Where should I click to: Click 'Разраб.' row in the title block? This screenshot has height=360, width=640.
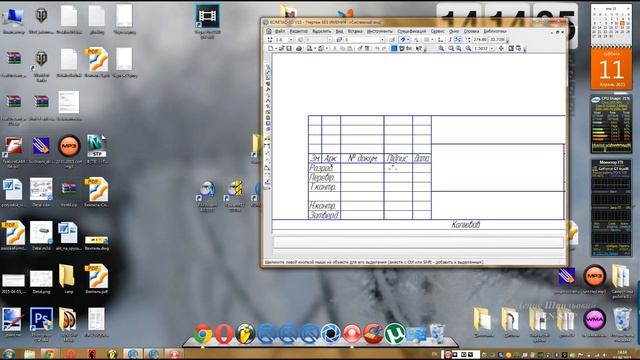coord(321,168)
